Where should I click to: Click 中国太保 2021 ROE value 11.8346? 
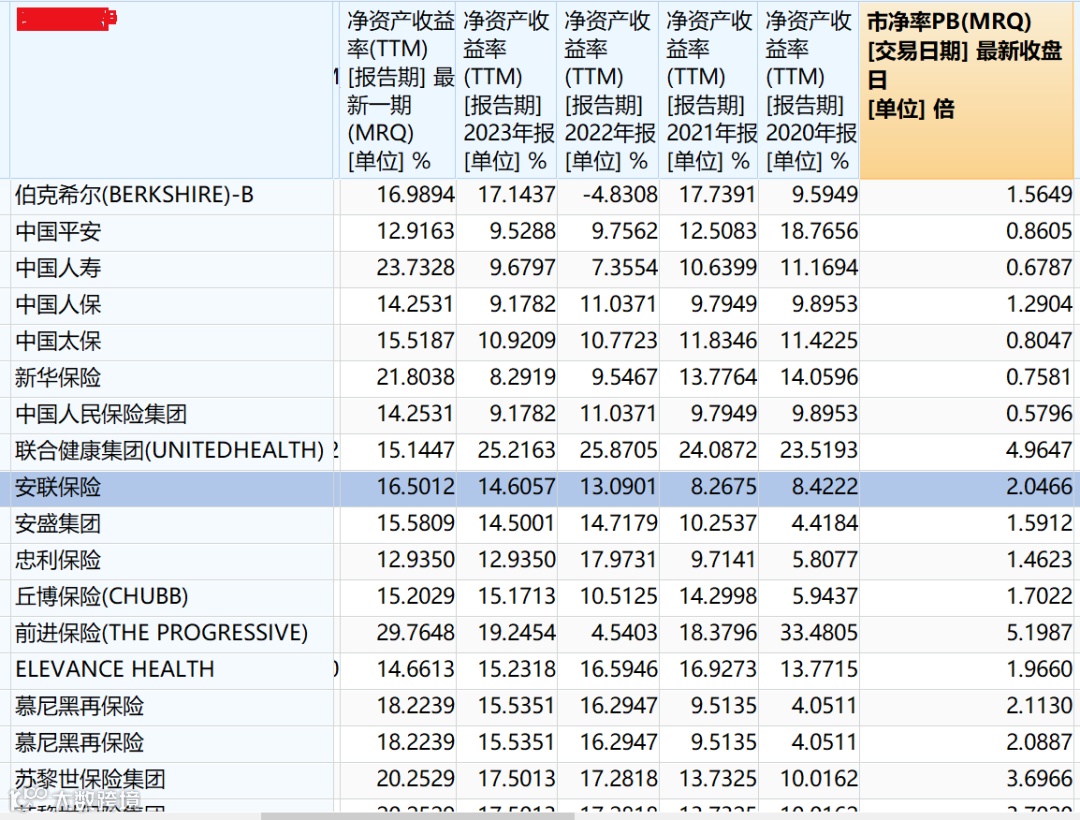pyautogui.click(x=718, y=341)
